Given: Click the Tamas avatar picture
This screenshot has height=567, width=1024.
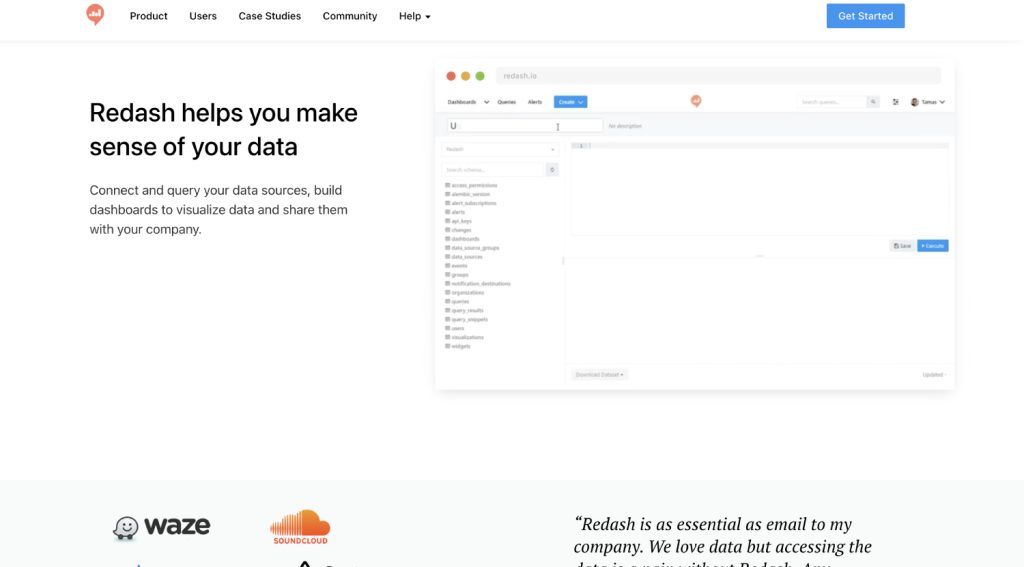Looking at the screenshot, I should 915,102.
